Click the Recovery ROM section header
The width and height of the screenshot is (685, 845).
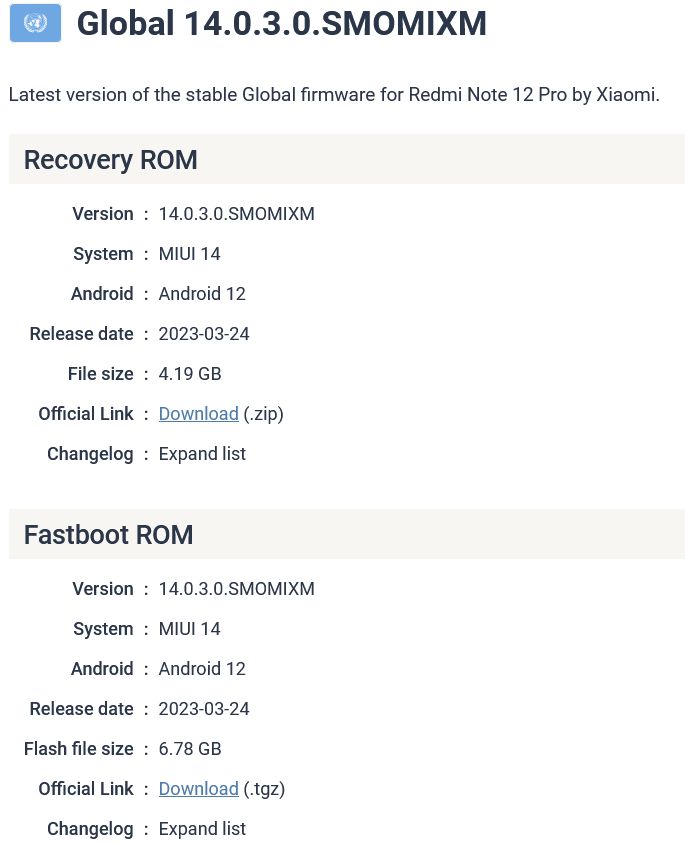tap(347, 160)
